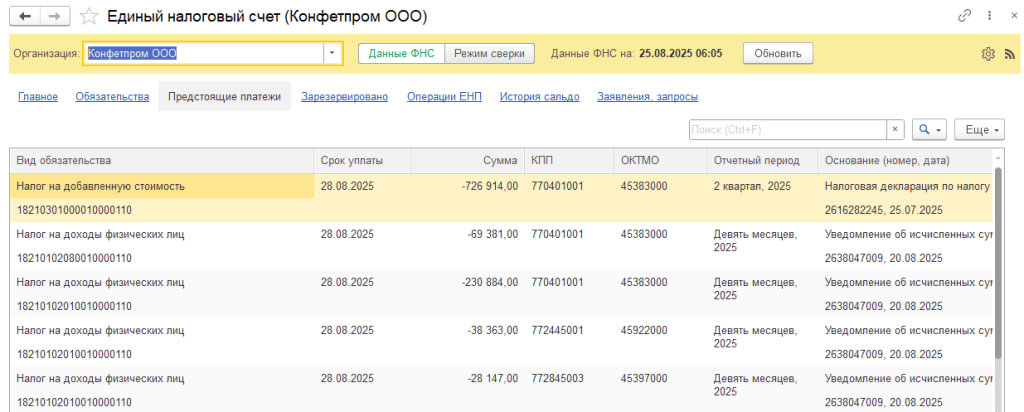The width and height of the screenshot is (1024, 412).
Task: Click in the Поиск search field
Action: pos(787,130)
